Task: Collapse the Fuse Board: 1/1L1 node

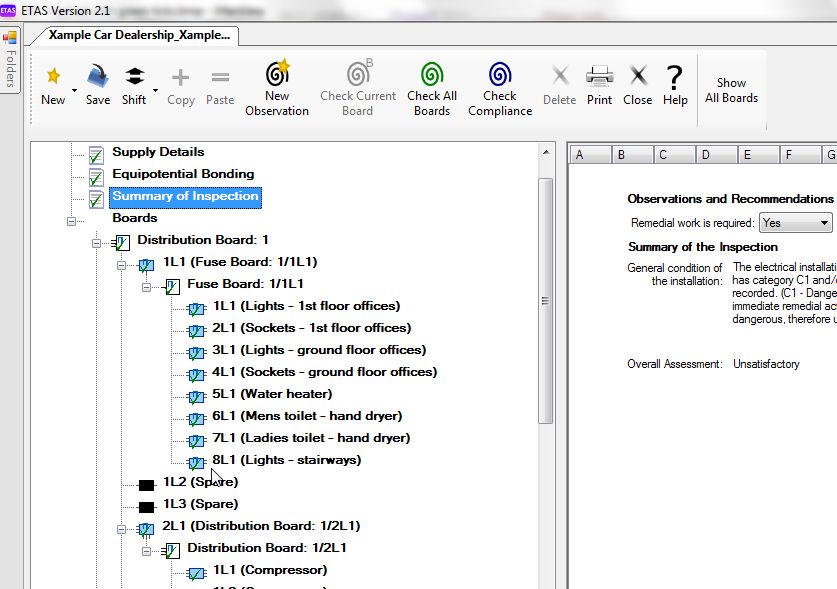Action: click(x=146, y=287)
